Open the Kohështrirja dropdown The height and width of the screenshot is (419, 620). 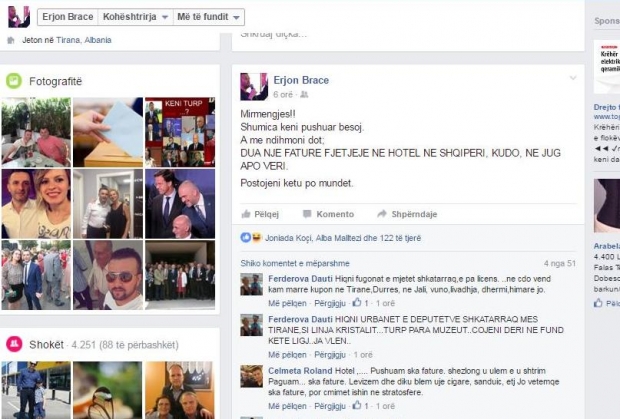135,17
